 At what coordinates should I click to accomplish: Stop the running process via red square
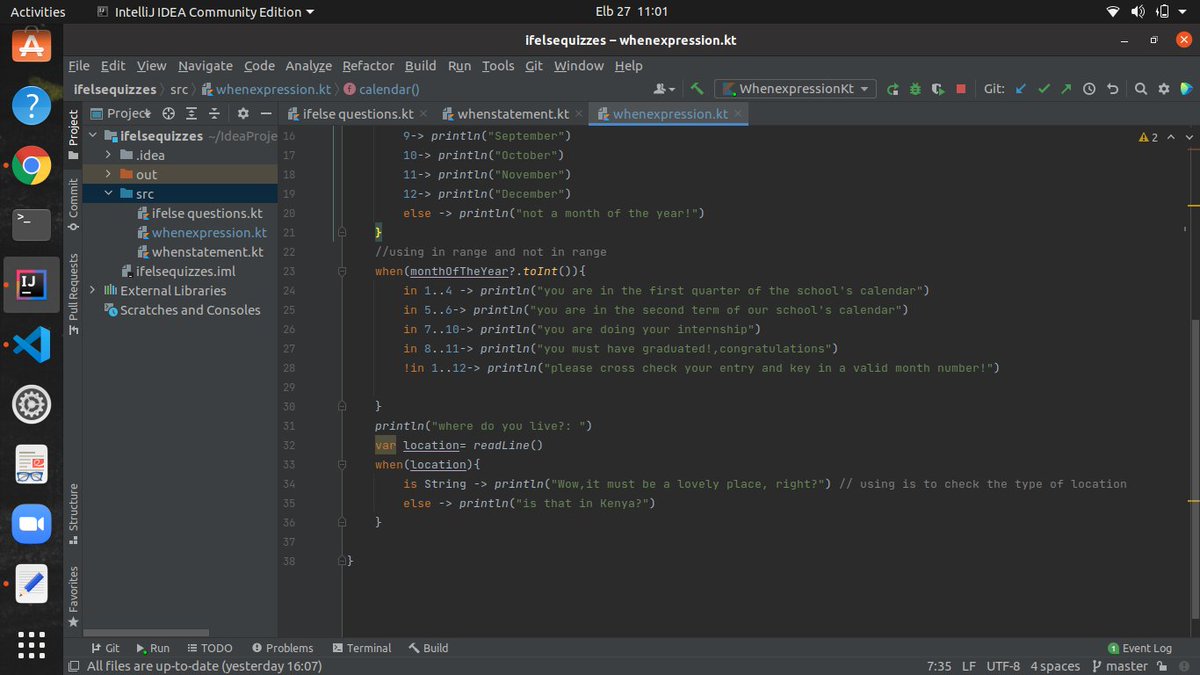961,88
